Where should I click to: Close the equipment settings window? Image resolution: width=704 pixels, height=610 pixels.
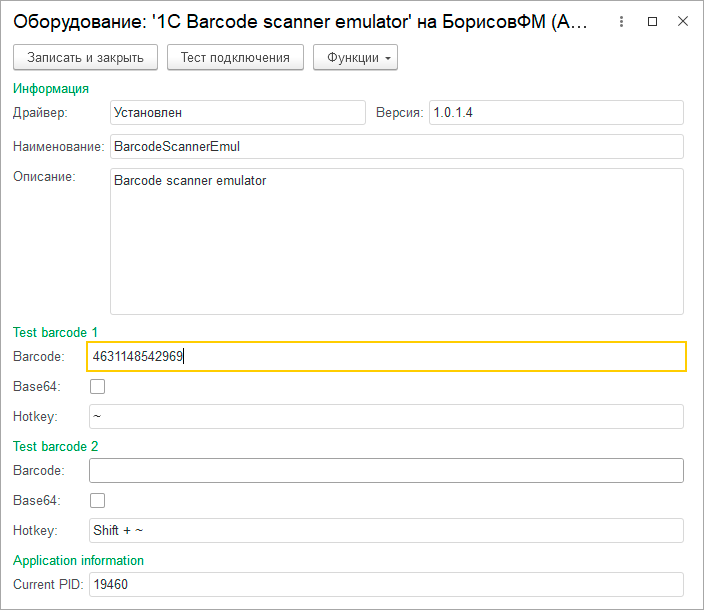[x=682, y=21]
